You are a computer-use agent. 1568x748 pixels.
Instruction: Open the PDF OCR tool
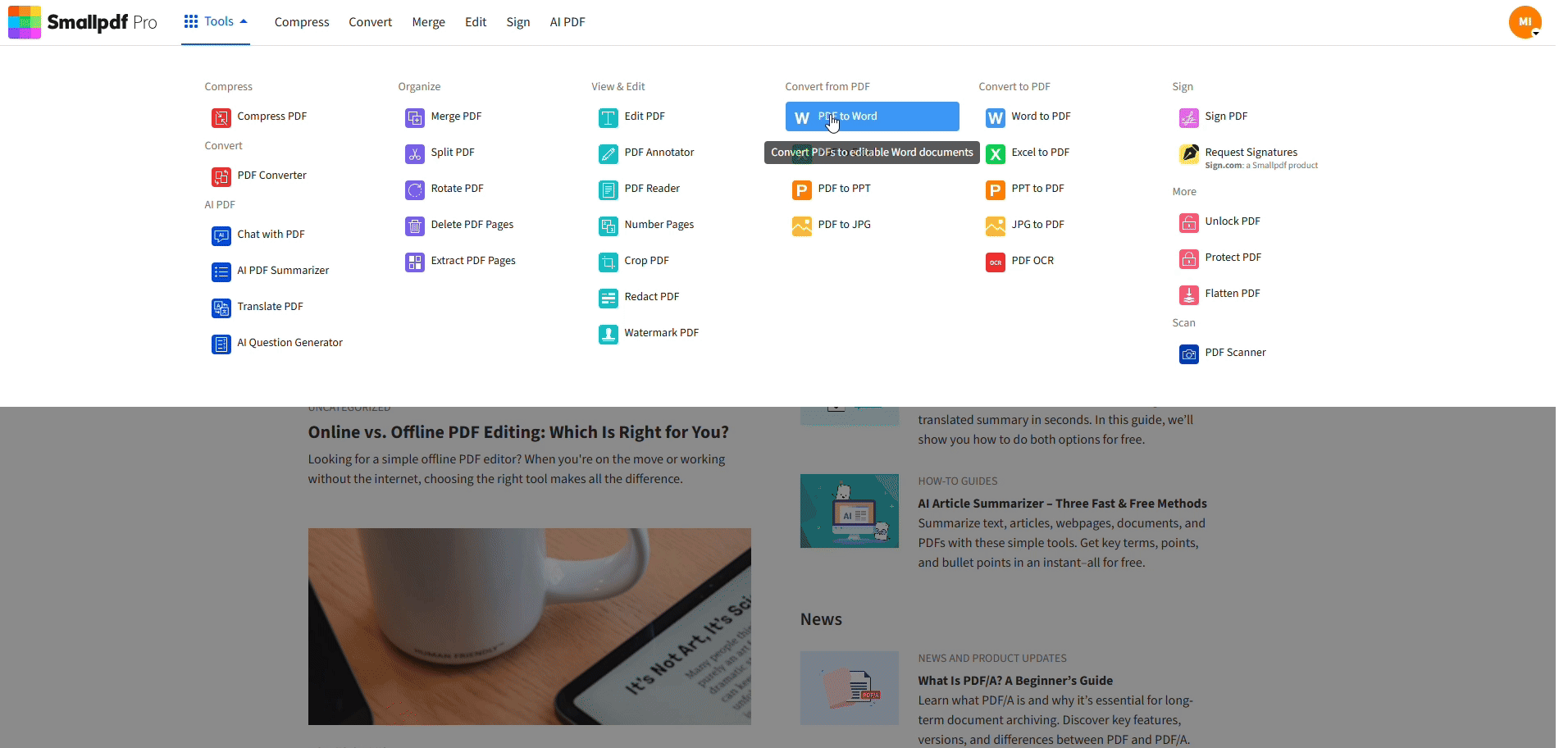pyautogui.click(x=1031, y=261)
